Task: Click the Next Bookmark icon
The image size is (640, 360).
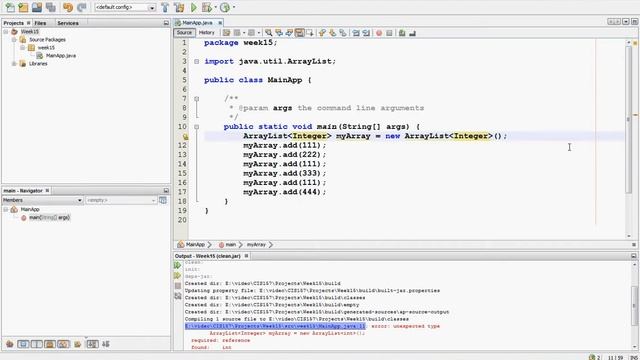Action: [333, 33]
